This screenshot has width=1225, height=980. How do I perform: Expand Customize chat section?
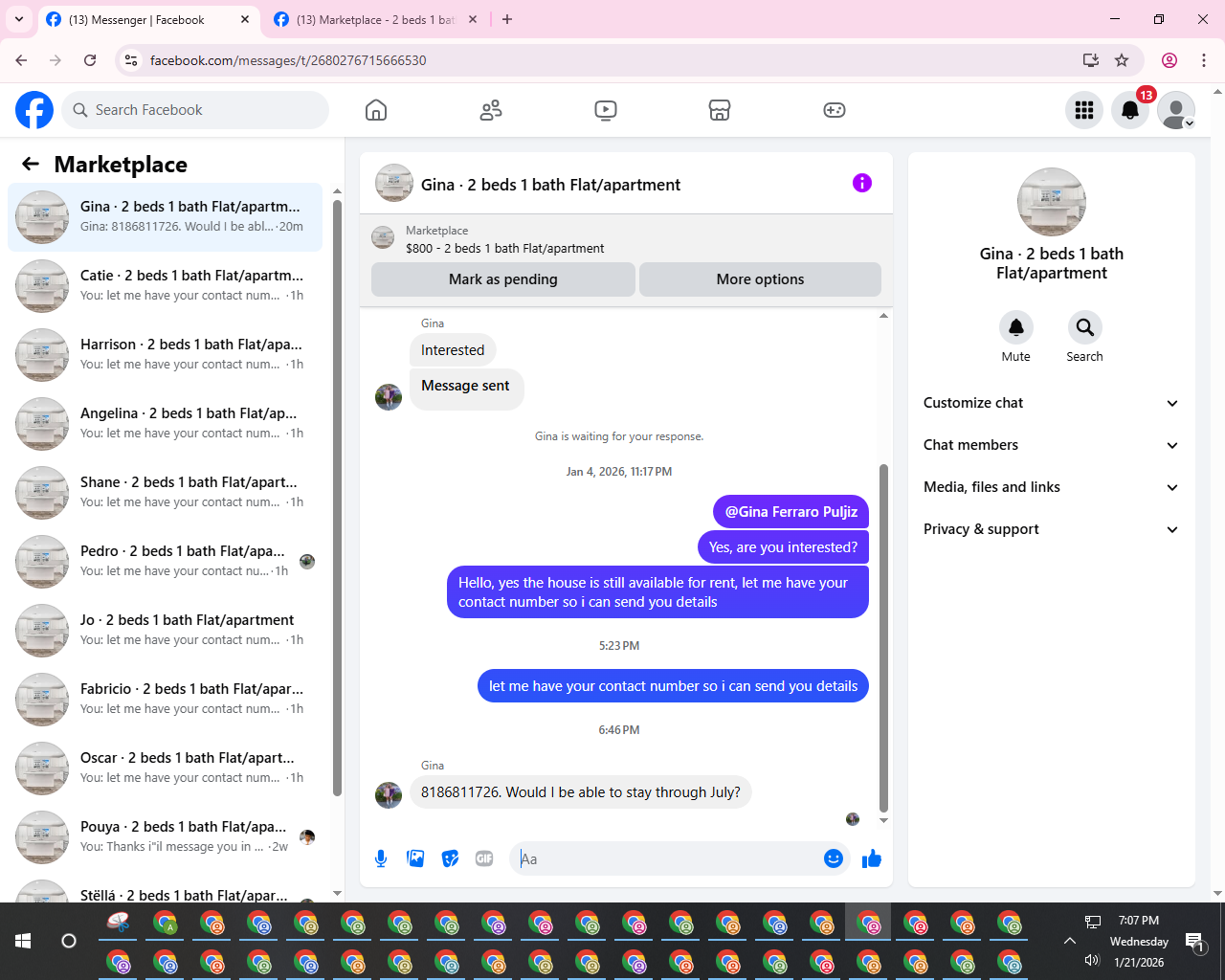[x=1051, y=403]
